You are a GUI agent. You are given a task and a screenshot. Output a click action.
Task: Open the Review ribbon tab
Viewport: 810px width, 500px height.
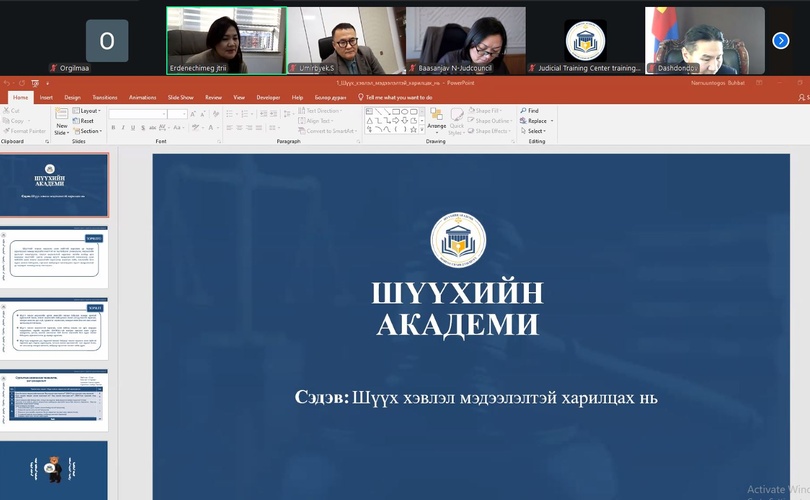(213, 97)
